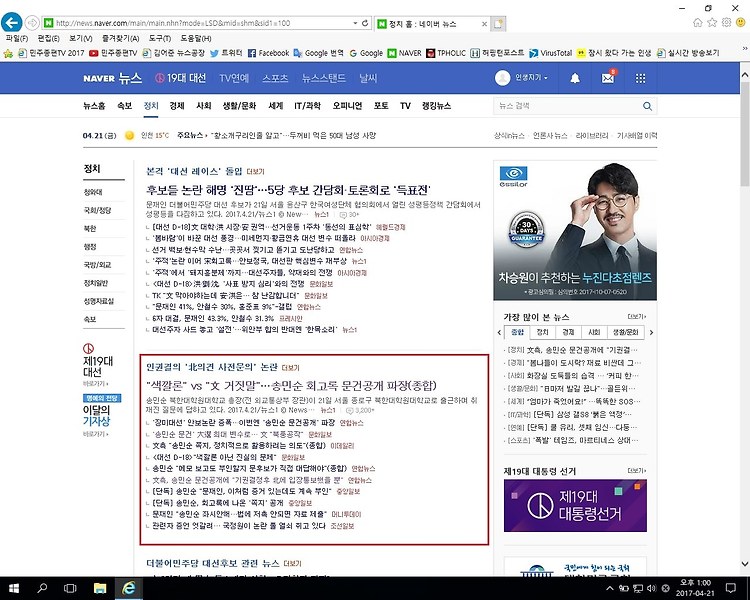Screen dimensions: 750x600
Task: Open browser settings gear icon
Action: click(726, 22)
